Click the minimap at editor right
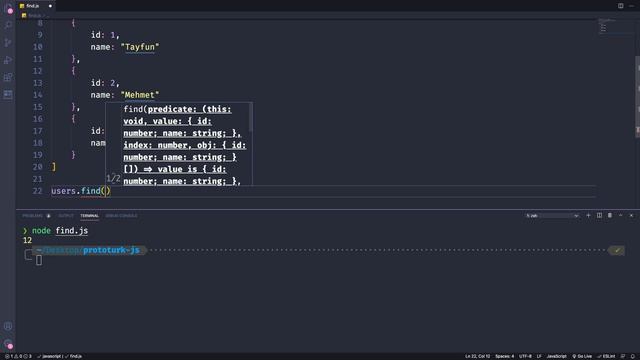Screen dimensions: 640x360 click(x=616, y=27)
